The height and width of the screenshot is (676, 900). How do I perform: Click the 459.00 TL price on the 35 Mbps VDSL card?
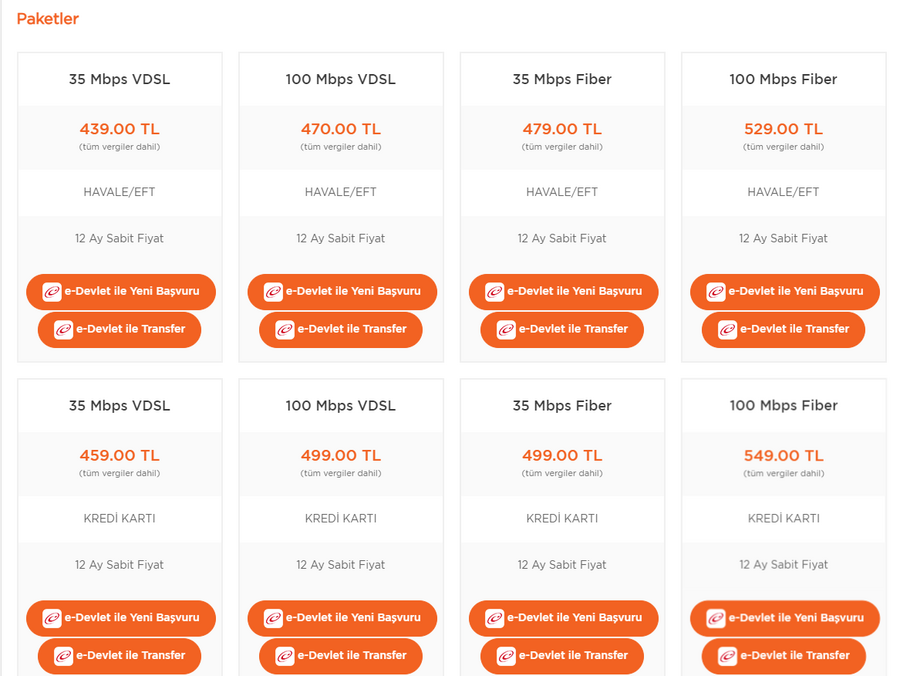coord(119,456)
